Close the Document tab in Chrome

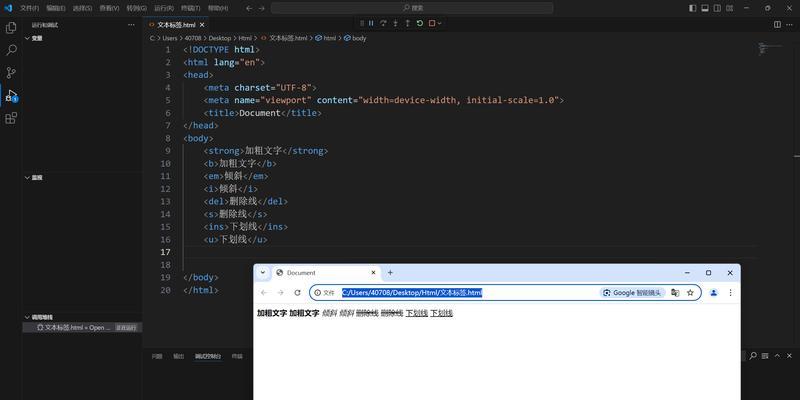tap(373, 273)
